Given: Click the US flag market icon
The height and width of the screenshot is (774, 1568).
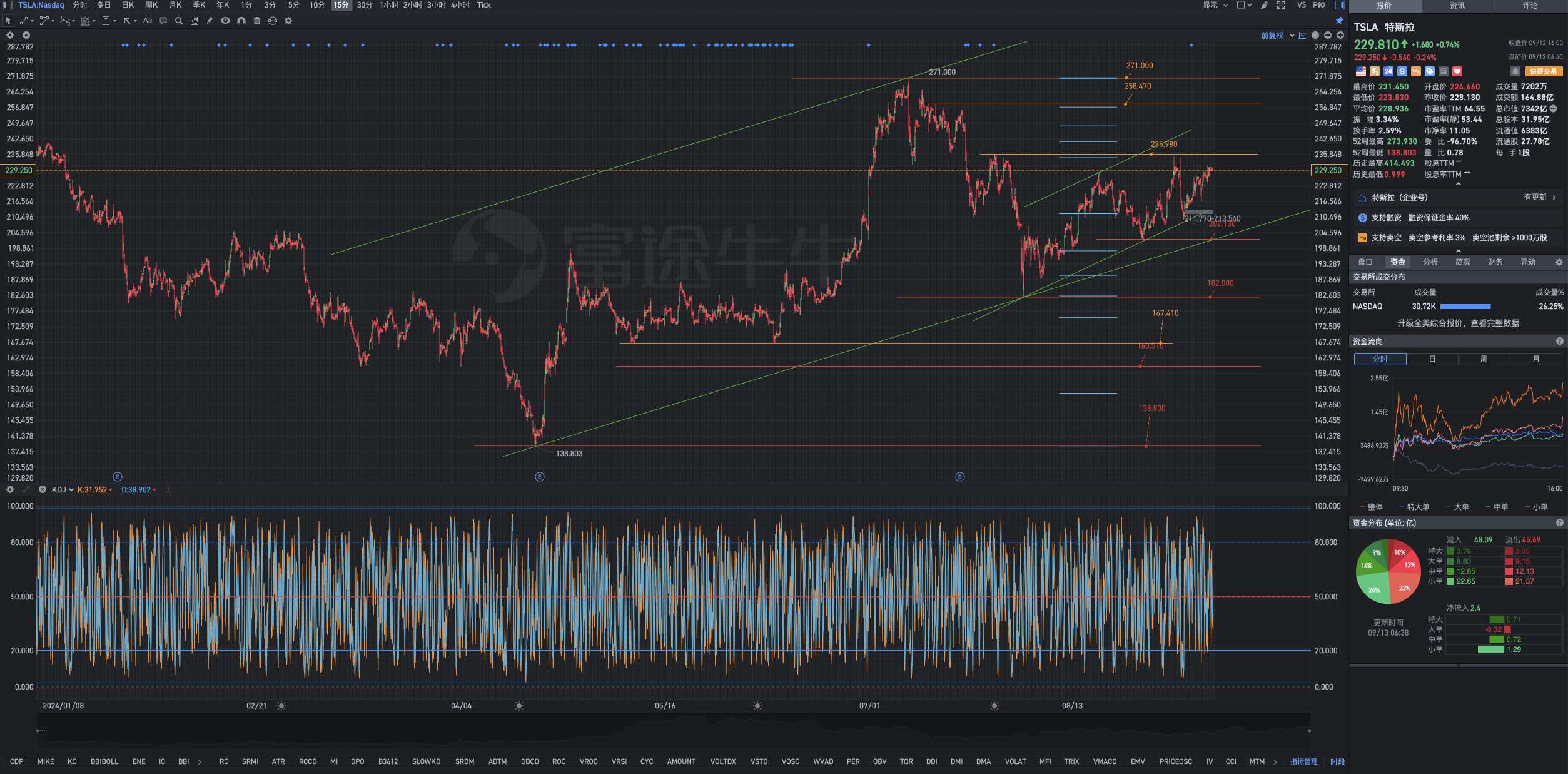Looking at the screenshot, I should click(1361, 71).
